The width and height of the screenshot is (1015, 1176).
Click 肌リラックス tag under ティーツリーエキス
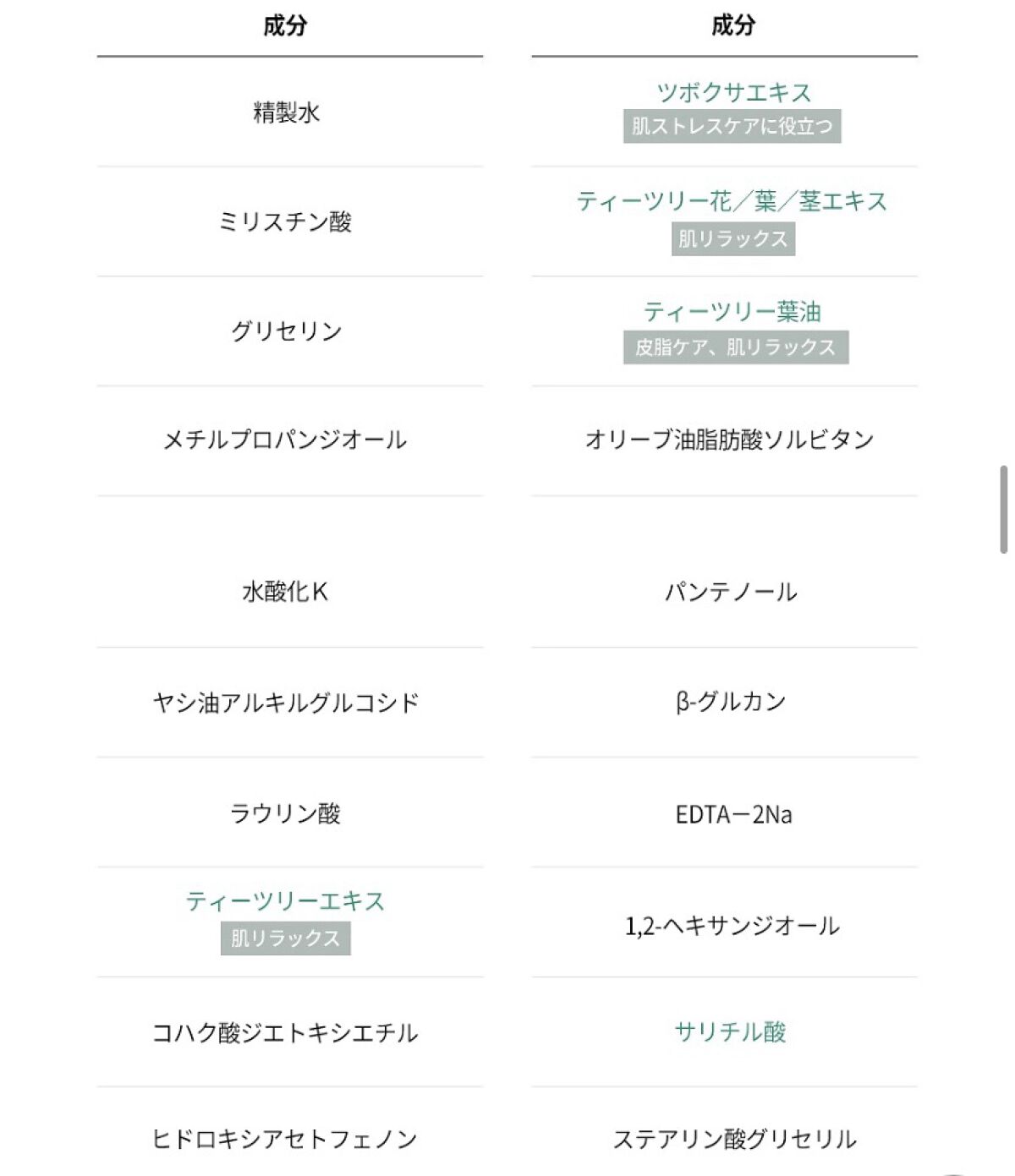(286, 938)
